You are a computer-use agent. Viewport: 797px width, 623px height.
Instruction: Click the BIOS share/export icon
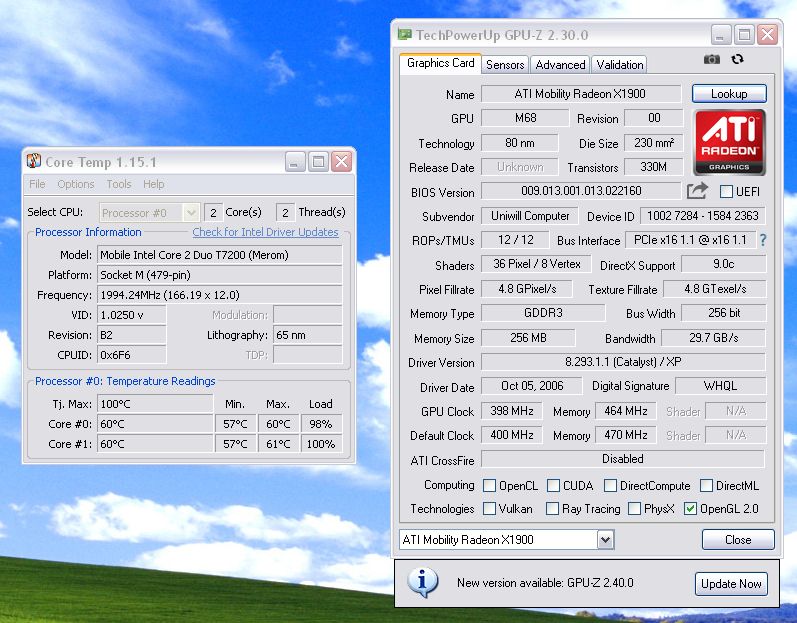(x=697, y=191)
